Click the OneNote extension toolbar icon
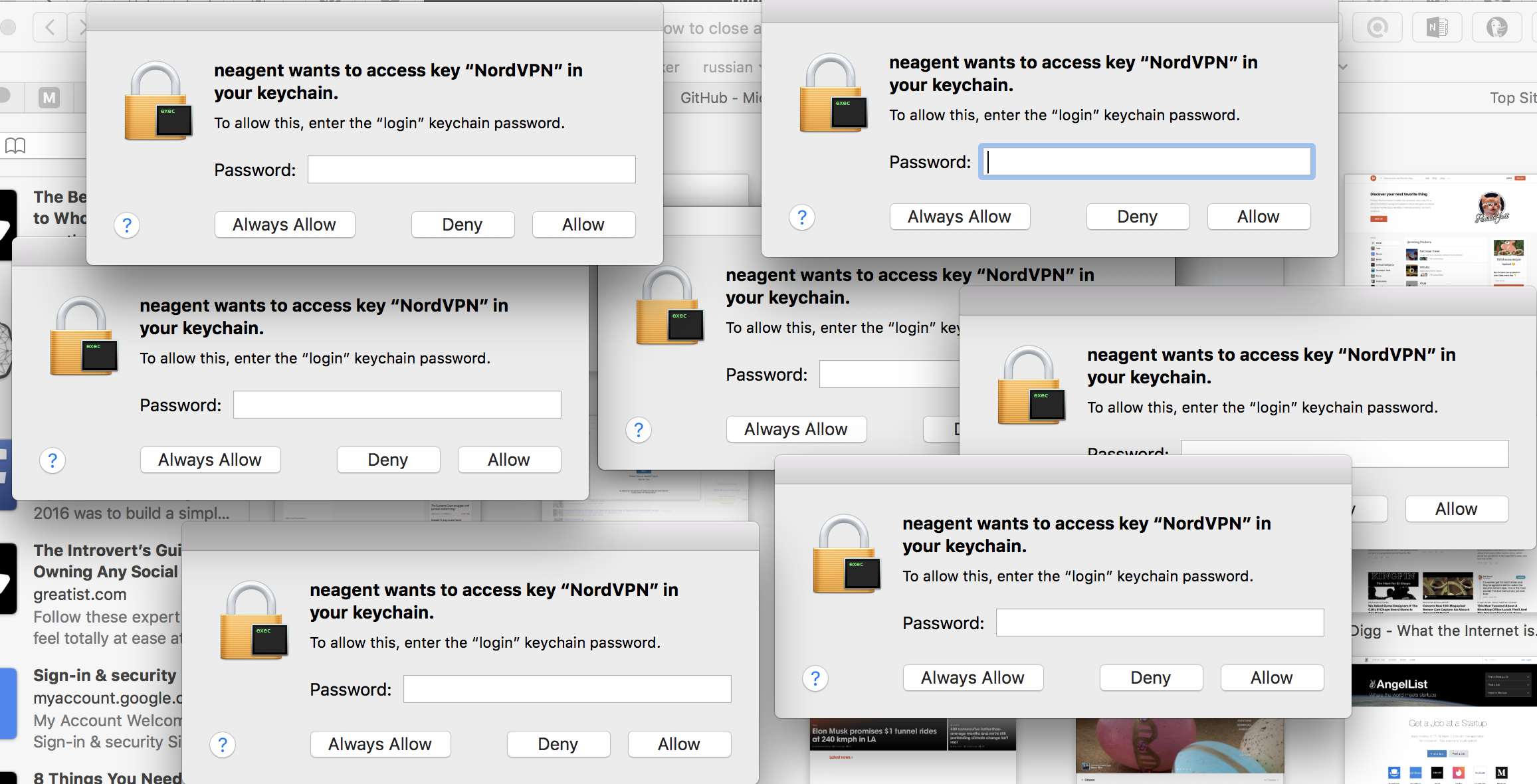 pyautogui.click(x=1437, y=27)
